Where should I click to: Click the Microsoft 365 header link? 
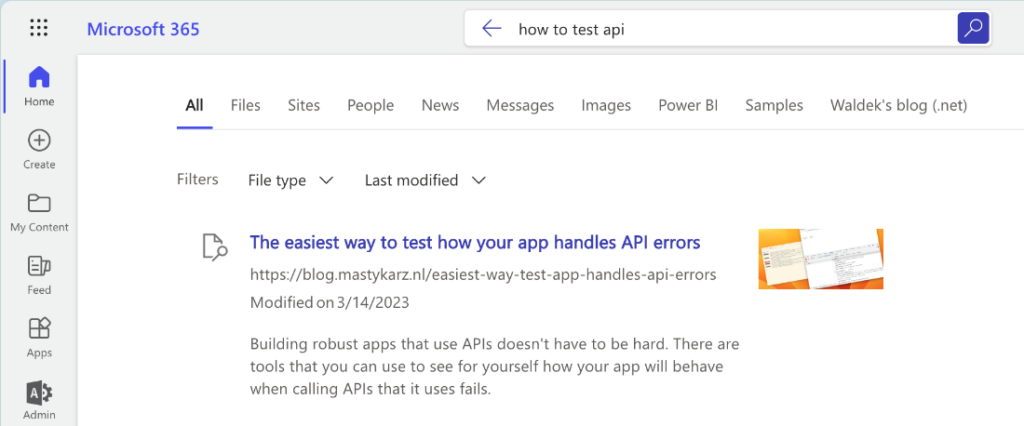pyautogui.click(x=143, y=29)
